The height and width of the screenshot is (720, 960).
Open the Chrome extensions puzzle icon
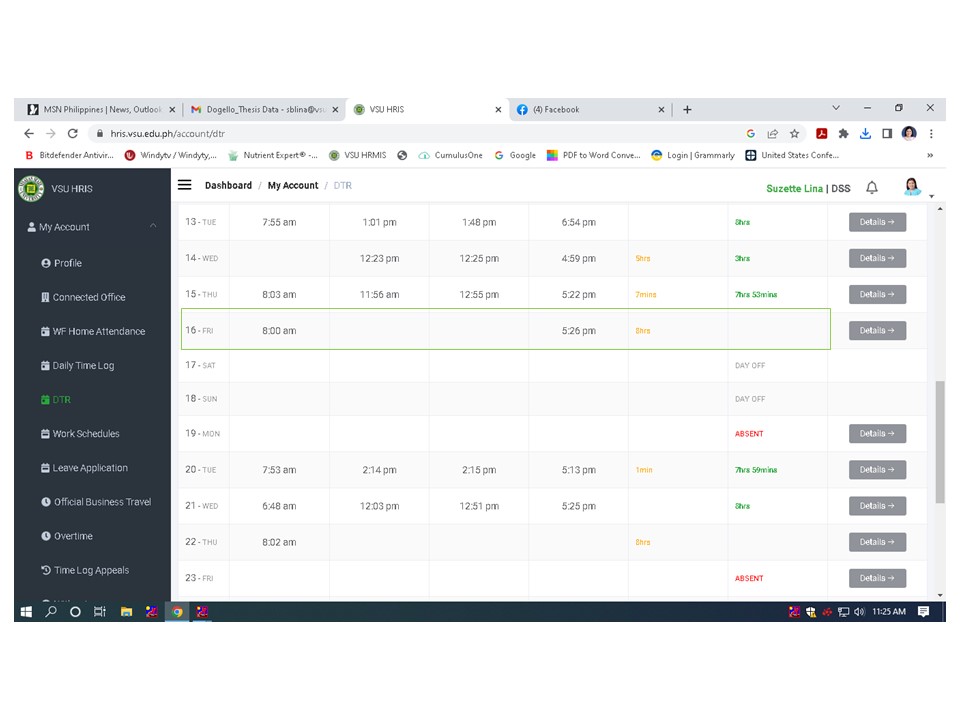[x=843, y=133]
